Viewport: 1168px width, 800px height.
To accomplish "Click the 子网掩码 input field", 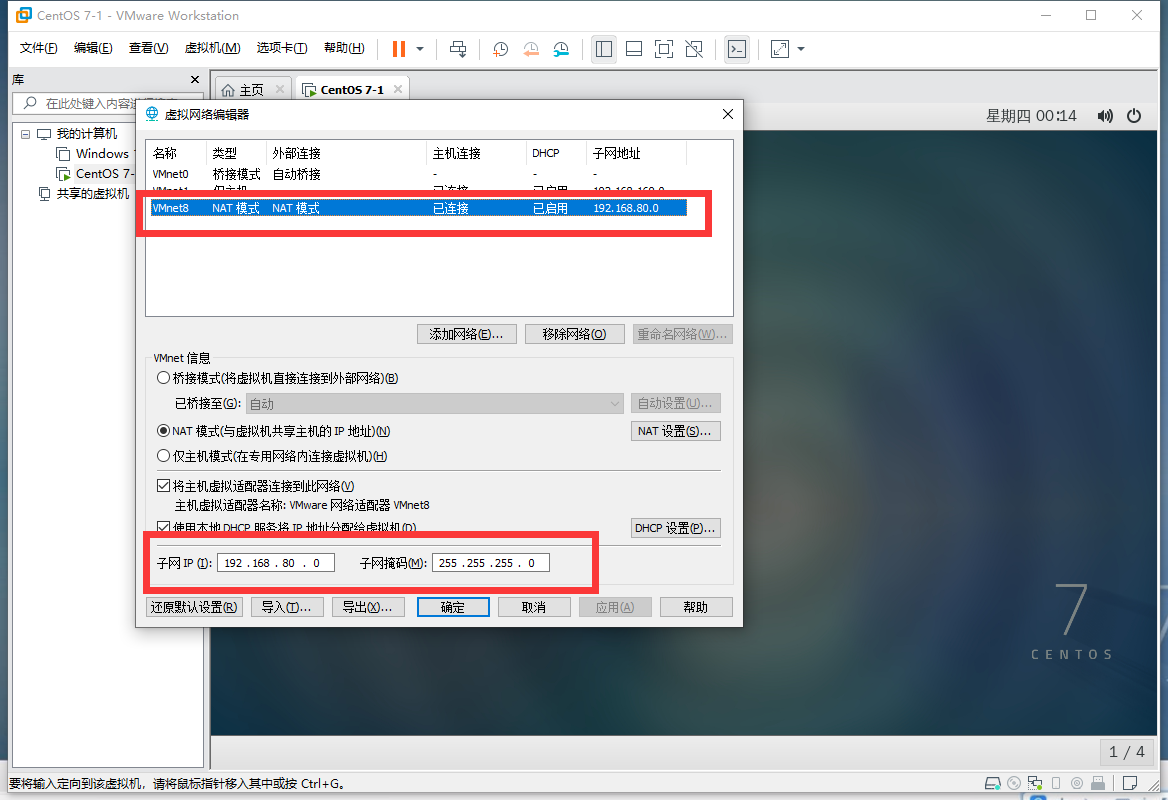I will tap(491, 563).
